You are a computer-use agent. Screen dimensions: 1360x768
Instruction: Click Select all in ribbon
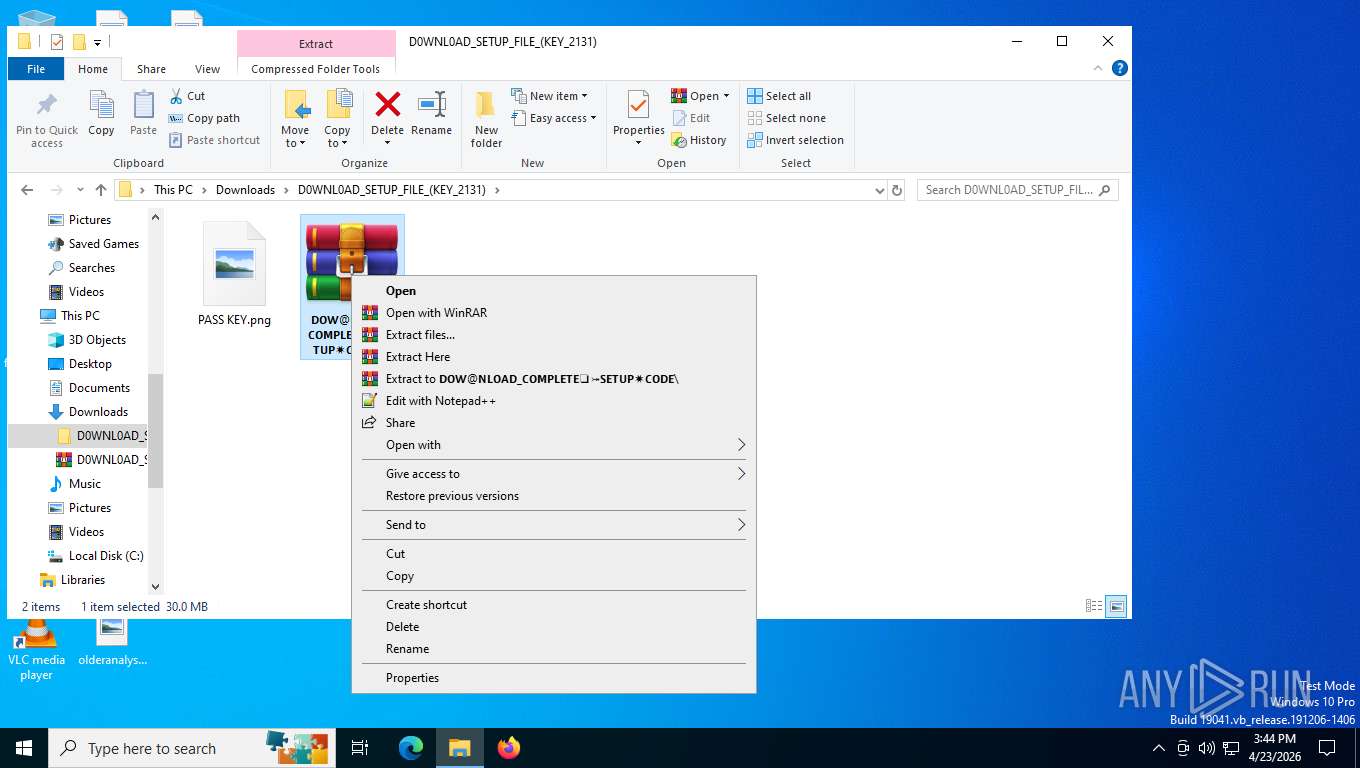[x=779, y=96]
